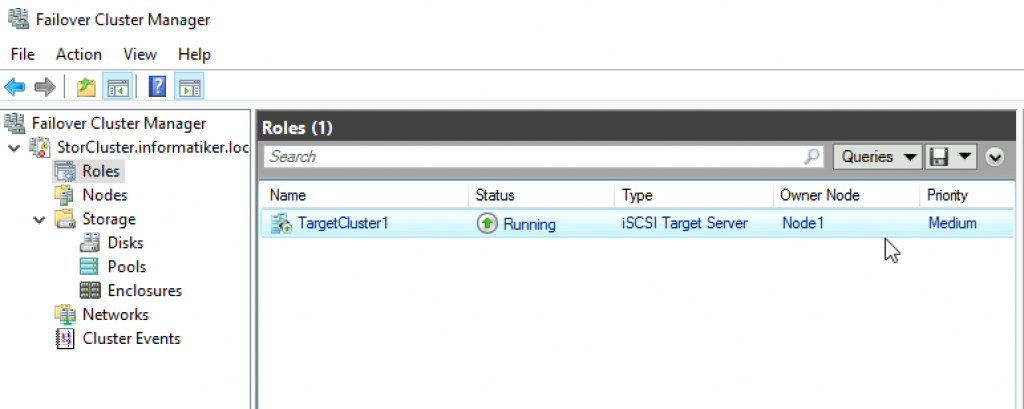1024x409 pixels.
Task: Open the File menu
Action: (x=23, y=54)
